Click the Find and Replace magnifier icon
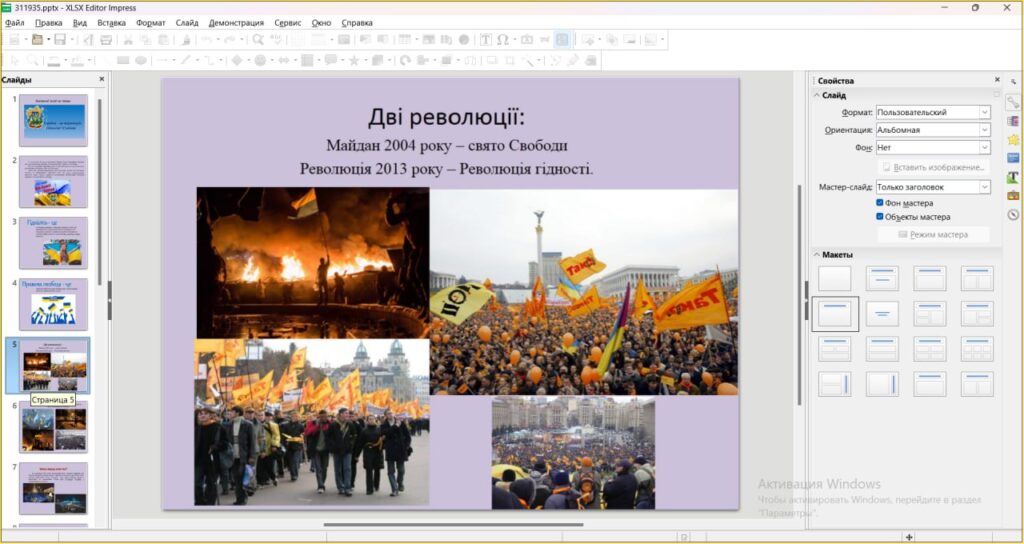This screenshot has height=544, width=1024. click(x=258, y=40)
